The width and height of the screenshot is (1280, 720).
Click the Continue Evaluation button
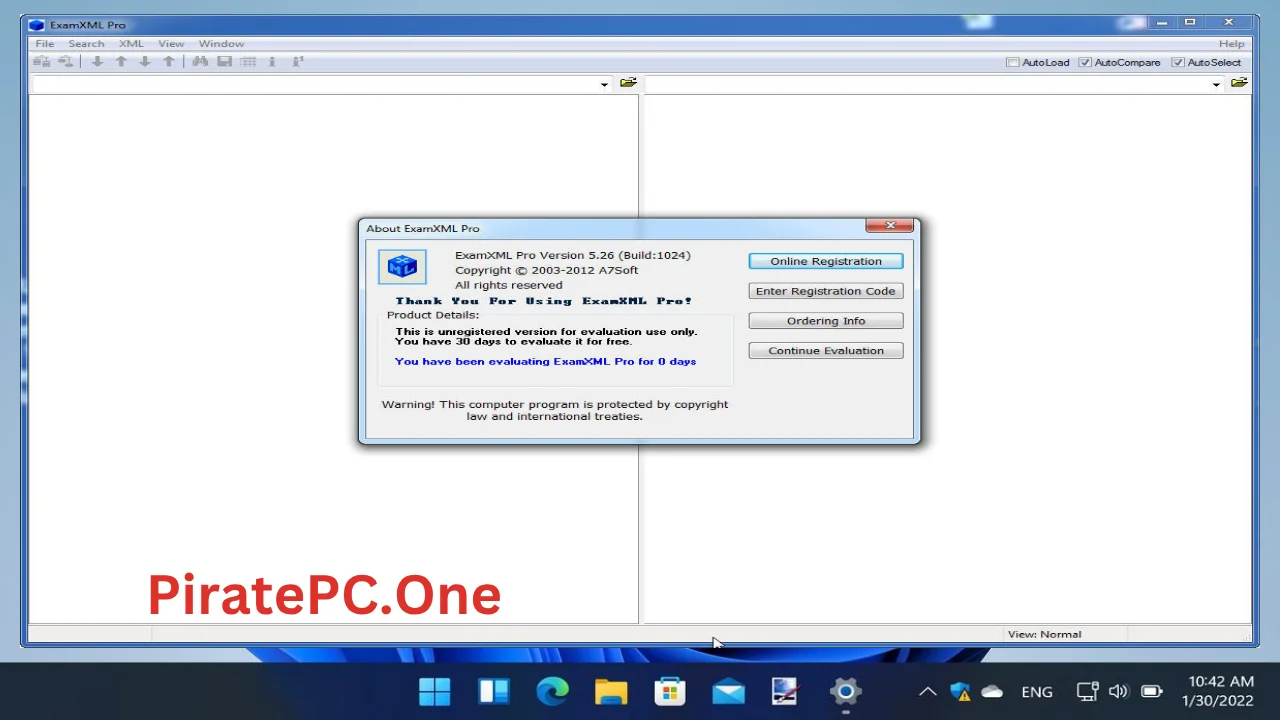826,351
